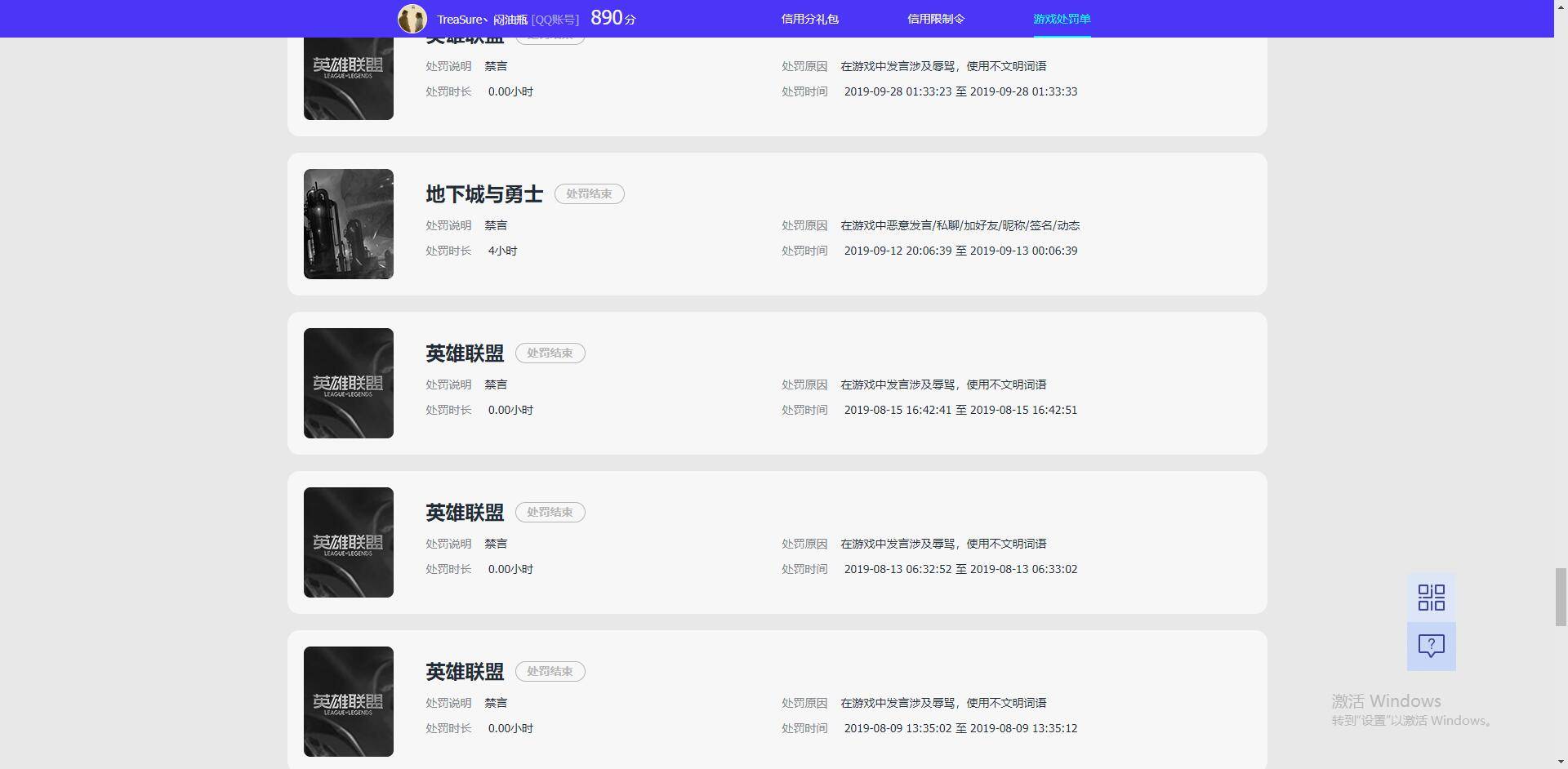This screenshot has height=769, width=1568.
Task: Open the 地下城与勇士 game title link
Action: [484, 193]
